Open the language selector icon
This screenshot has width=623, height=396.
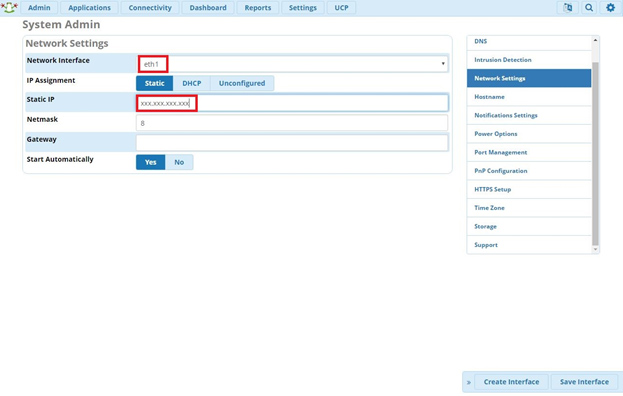click(568, 8)
